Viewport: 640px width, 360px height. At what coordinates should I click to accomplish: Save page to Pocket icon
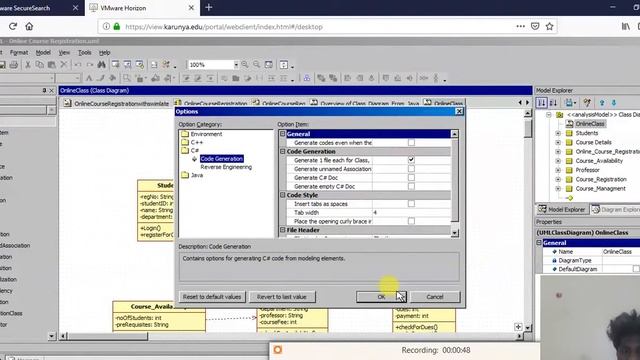point(535,27)
